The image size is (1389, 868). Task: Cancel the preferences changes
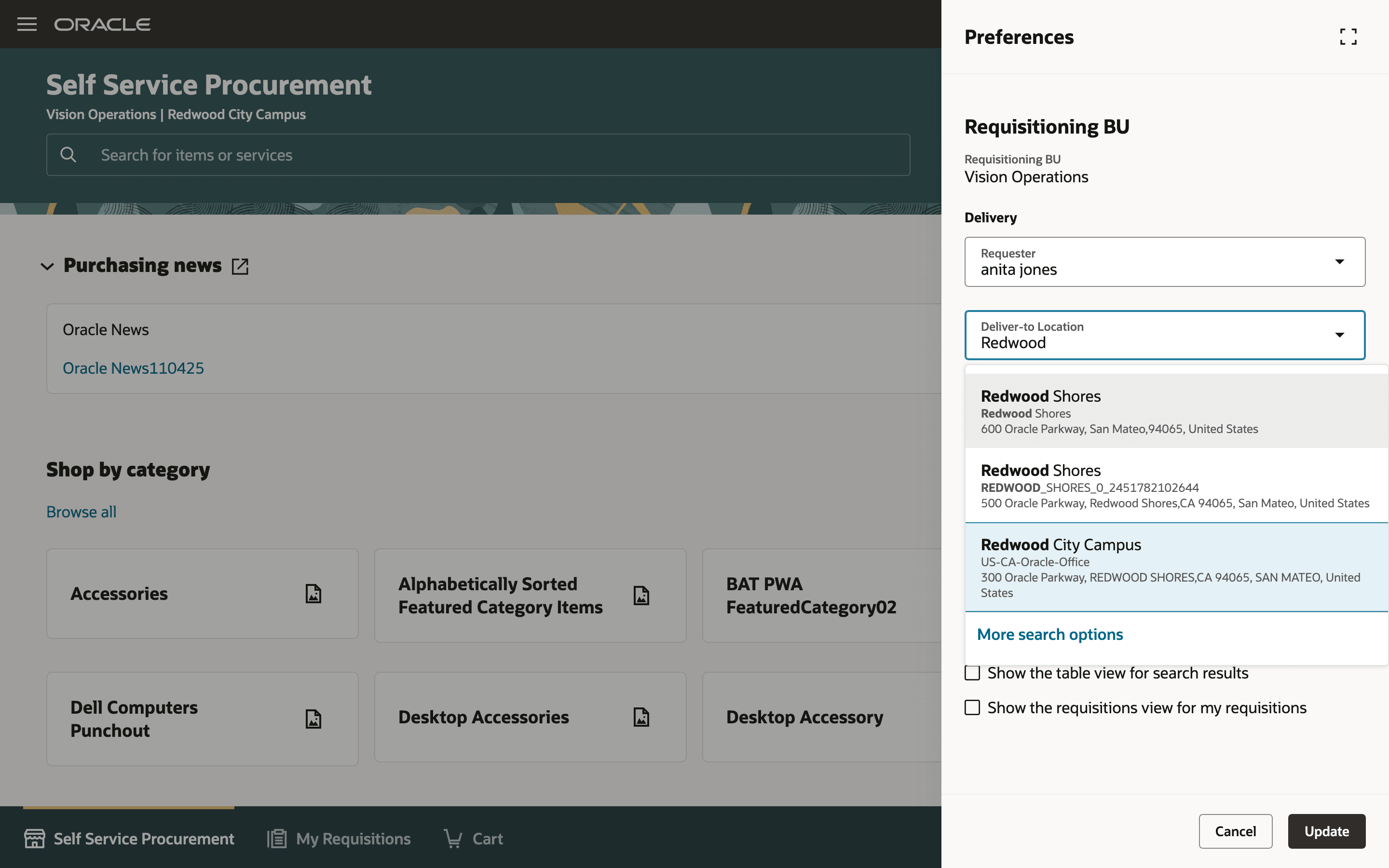[1235, 831]
